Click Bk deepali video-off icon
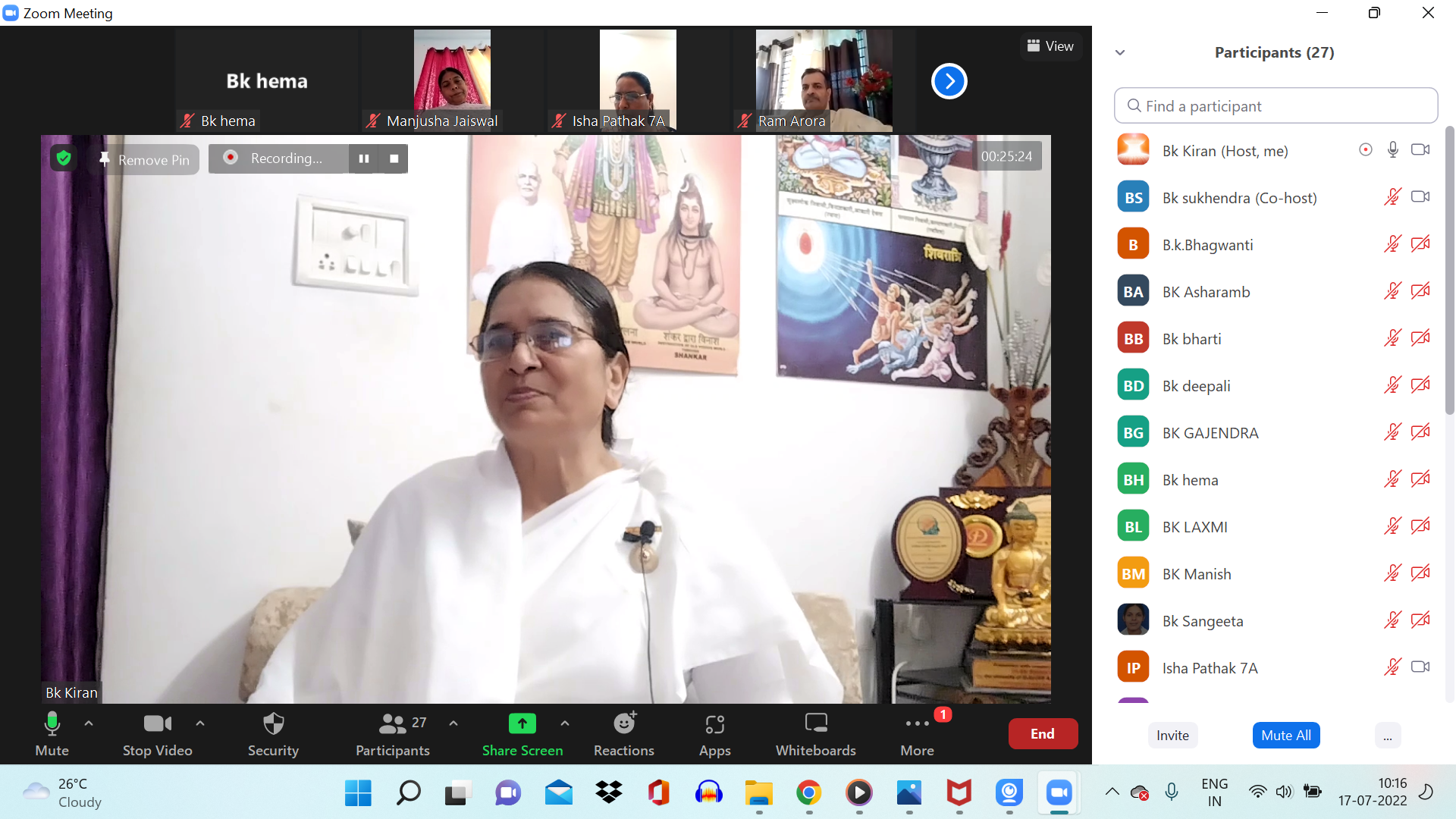This screenshot has width=1456, height=819. pos(1420,385)
